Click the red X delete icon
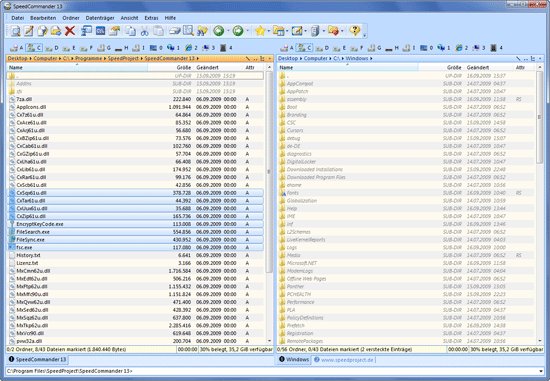 (70, 31)
